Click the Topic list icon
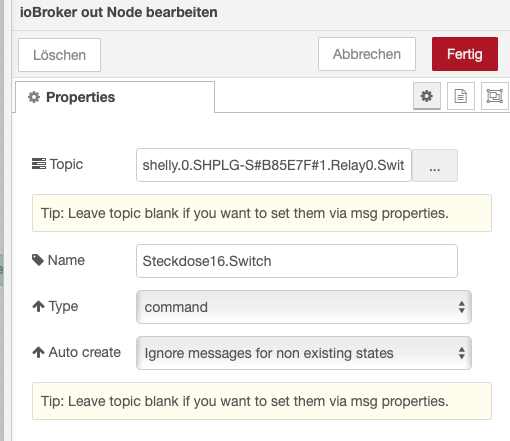The width and height of the screenshot is (510, 441). pyautogui.click(x=39, y=164)
